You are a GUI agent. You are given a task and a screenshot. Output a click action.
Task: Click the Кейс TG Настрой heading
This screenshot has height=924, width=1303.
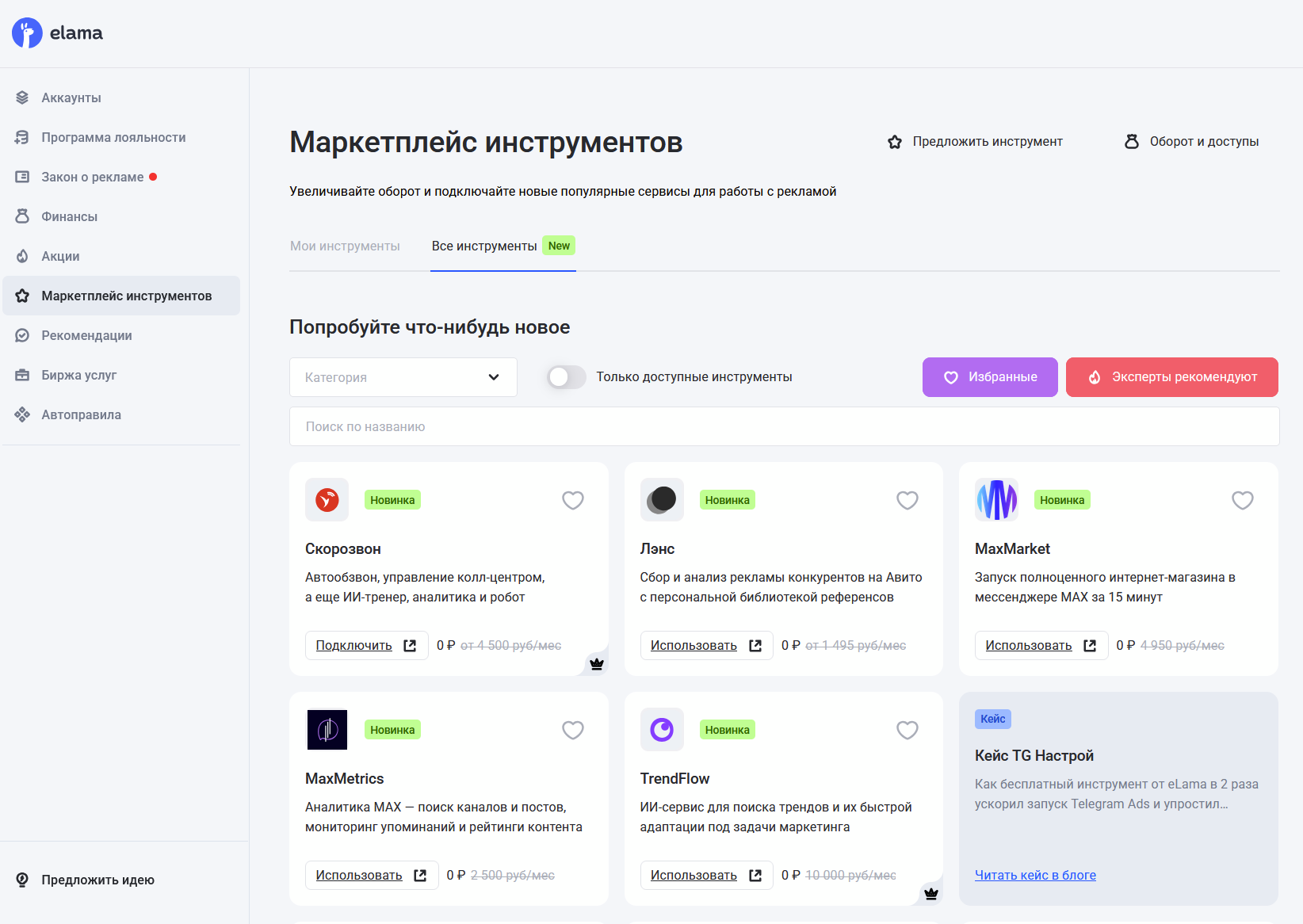(1034, 756)
